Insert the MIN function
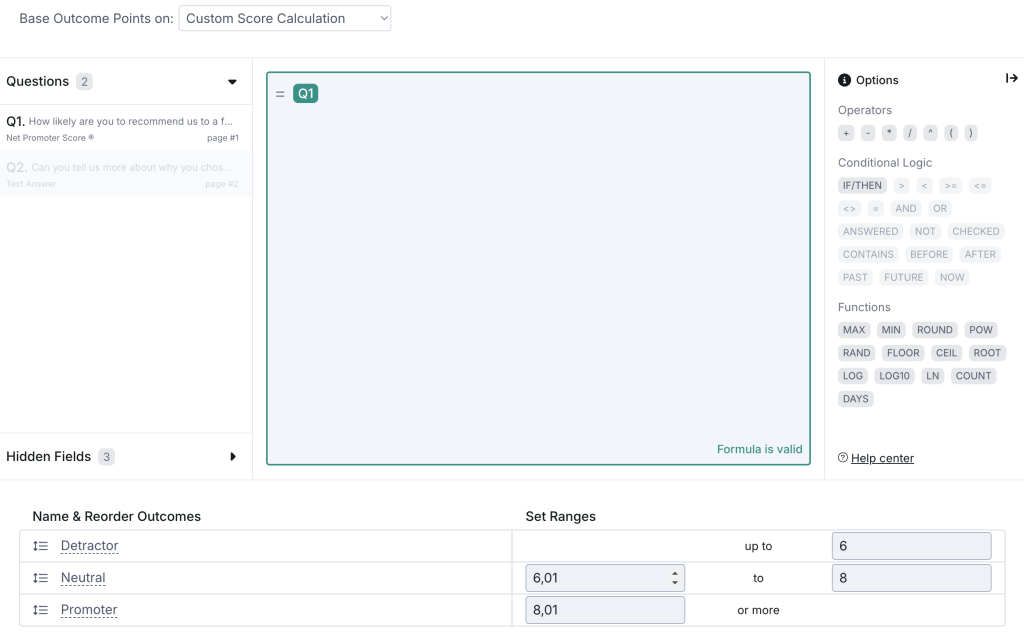The height and width of the screenshot is (633, 1024). point(891,330)
